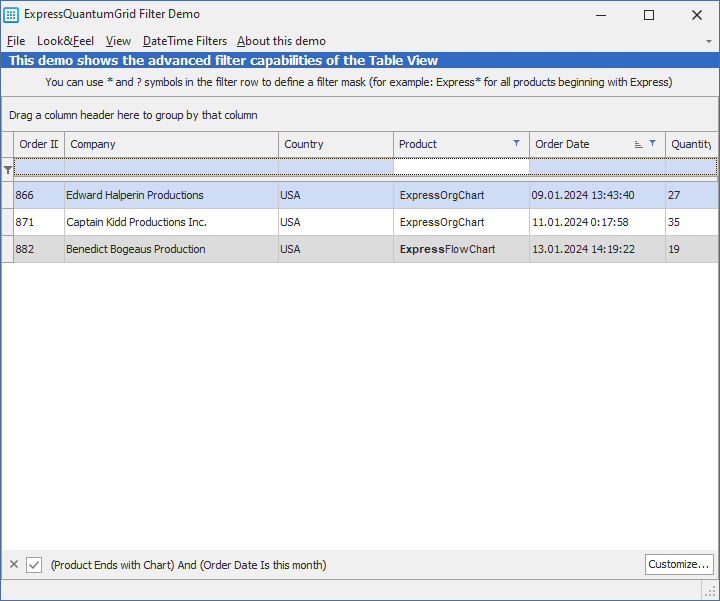Click USA in the Captain Kidd row
The height and width of the screenshot is (601, 720).
point(336,222)
